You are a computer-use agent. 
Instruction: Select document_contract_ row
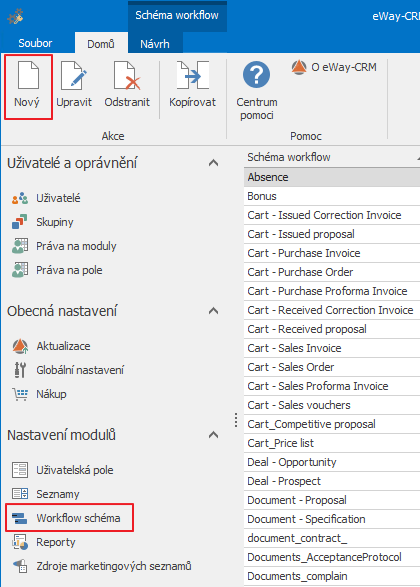pos(332,538)
